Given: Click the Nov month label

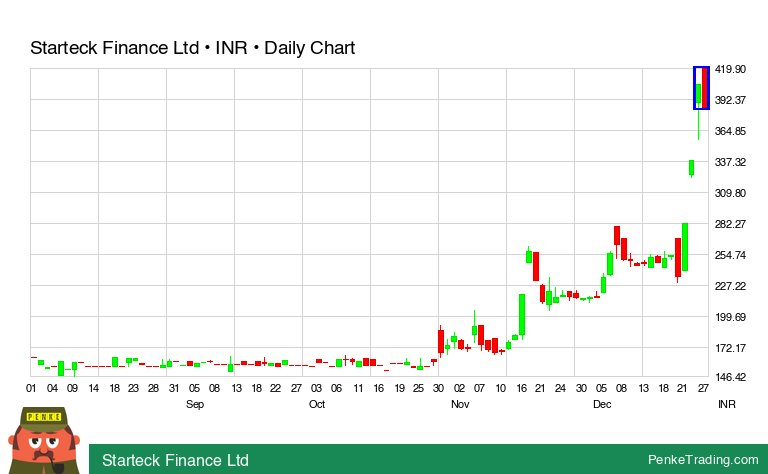Looking at the screenshot, I should pos(460,404).
